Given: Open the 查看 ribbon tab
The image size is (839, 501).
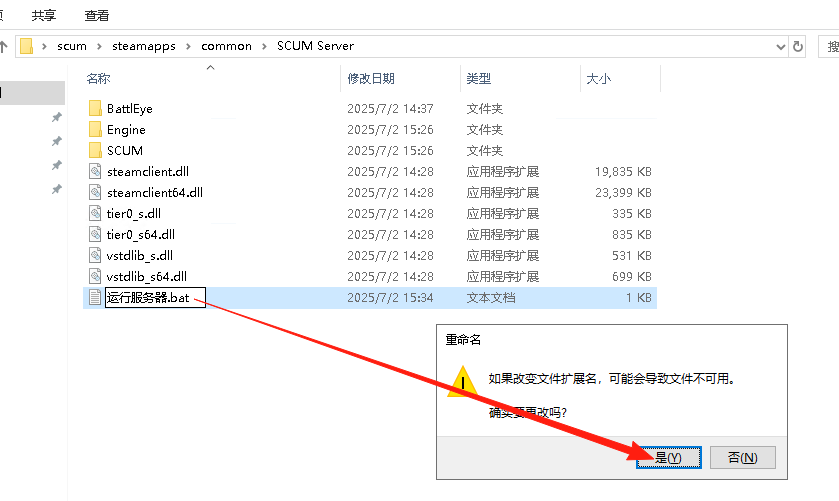Looking at the screenshot, I should tap(97, 15).
